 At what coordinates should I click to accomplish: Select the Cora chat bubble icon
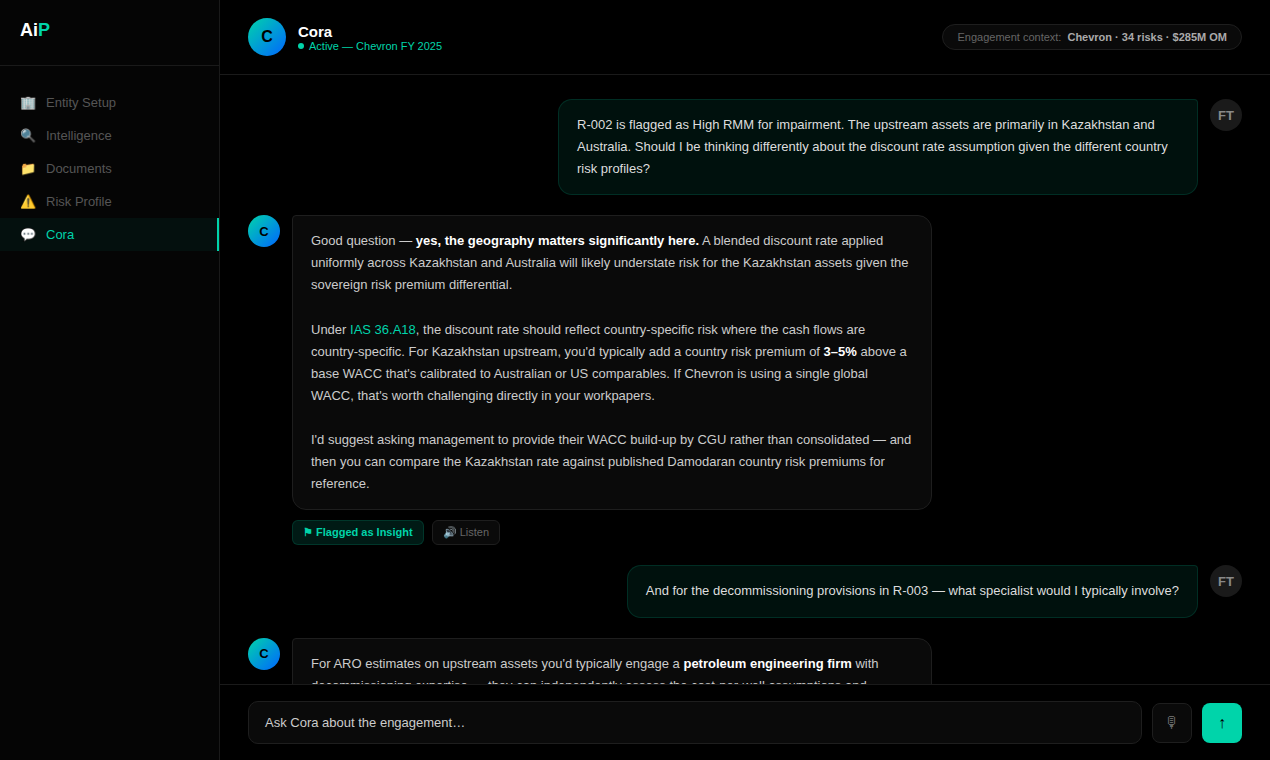click(28, 234)
